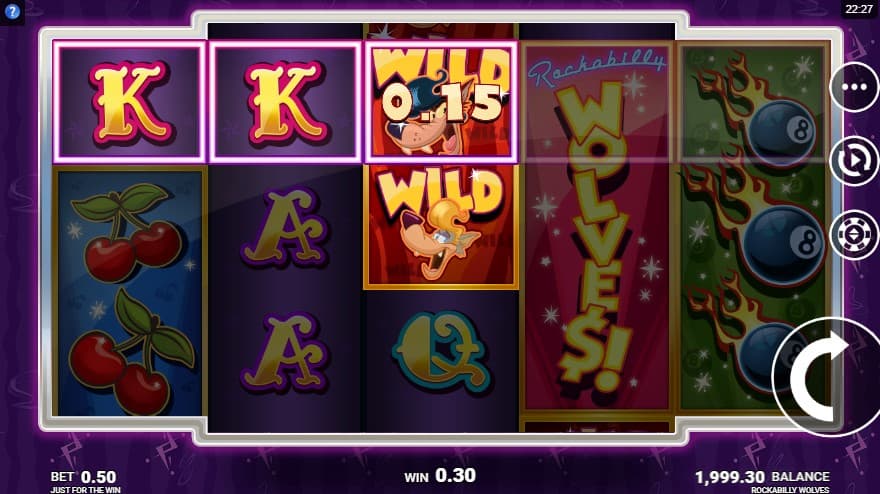The width and height of the screenshot is (880, 494).
Task: Click the 22:27 clock display
Action: click(859, 9)
